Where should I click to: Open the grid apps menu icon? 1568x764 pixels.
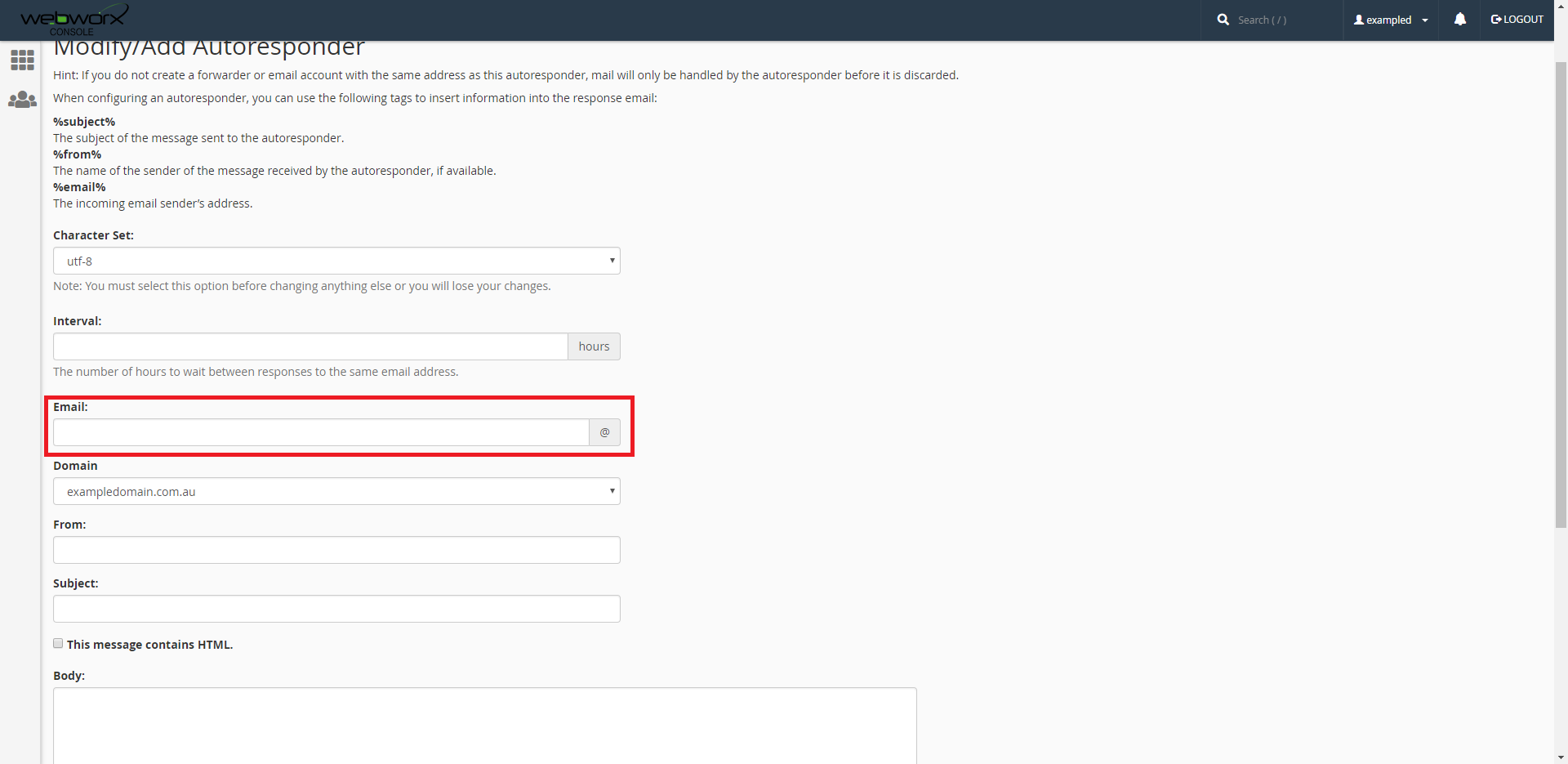click(22, 60)
